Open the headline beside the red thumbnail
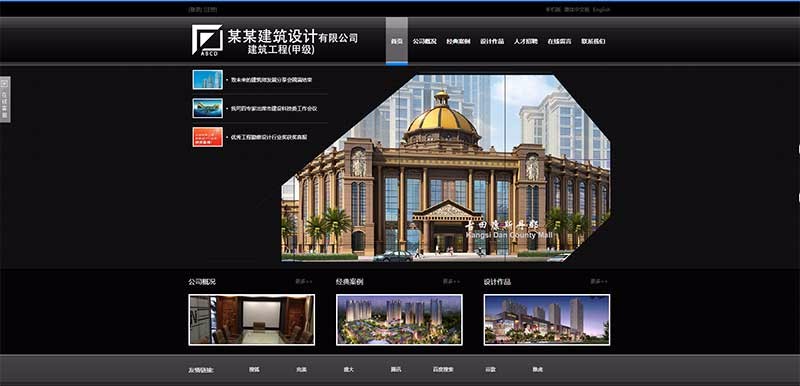This screenshot has width=800, height=386. click(269, 137)
